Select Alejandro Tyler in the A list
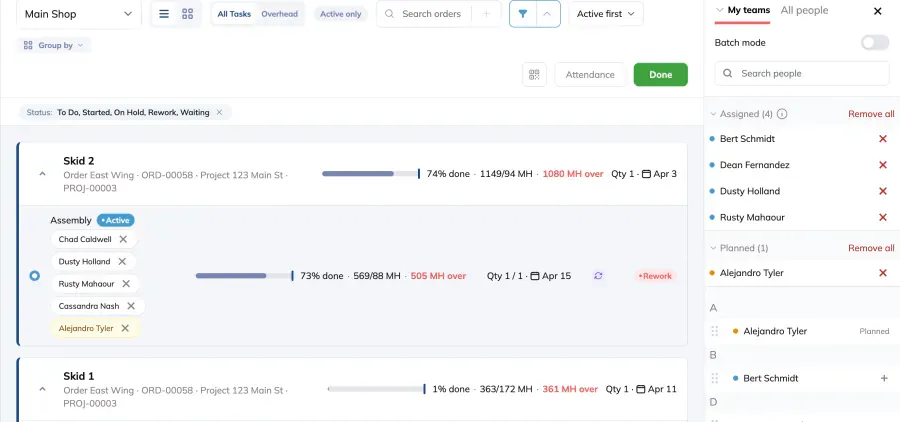The width and height of the screenshot is (900, 422). 775,331
